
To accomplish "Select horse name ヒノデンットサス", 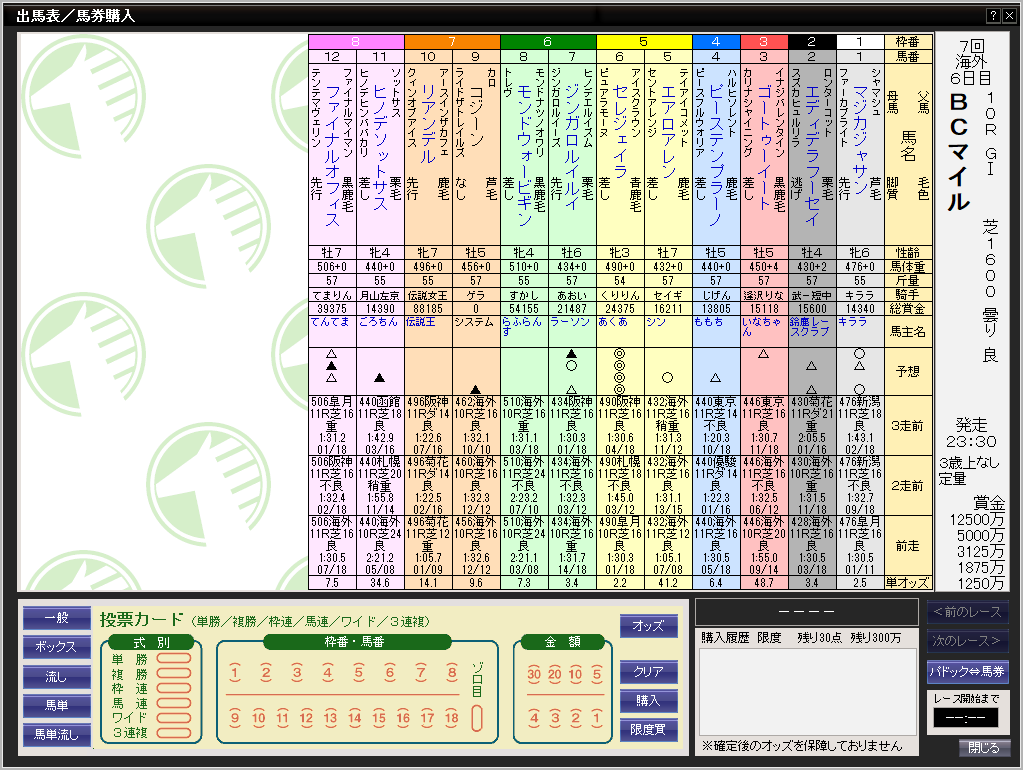I will click(380, 147).
